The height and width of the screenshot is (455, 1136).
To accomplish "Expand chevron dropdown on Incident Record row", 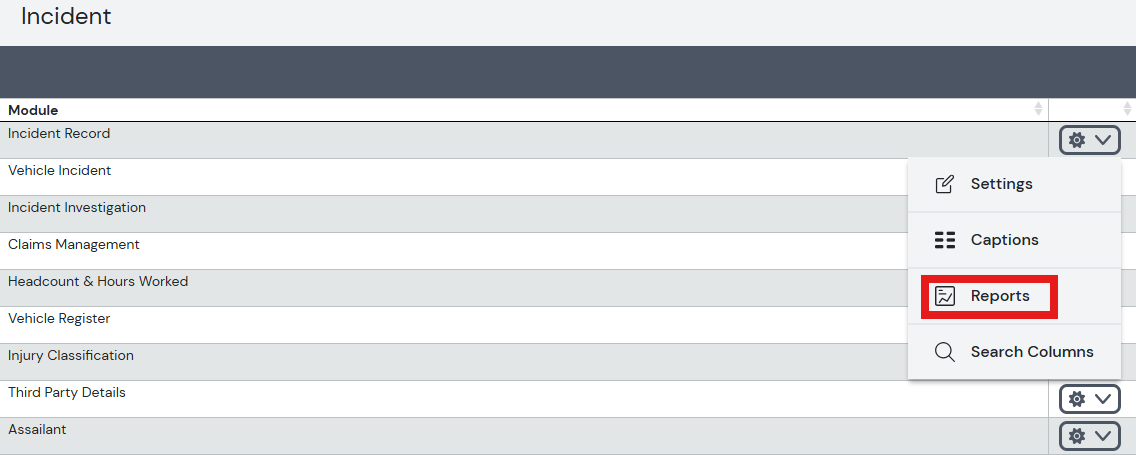I will pos(1103,140).
